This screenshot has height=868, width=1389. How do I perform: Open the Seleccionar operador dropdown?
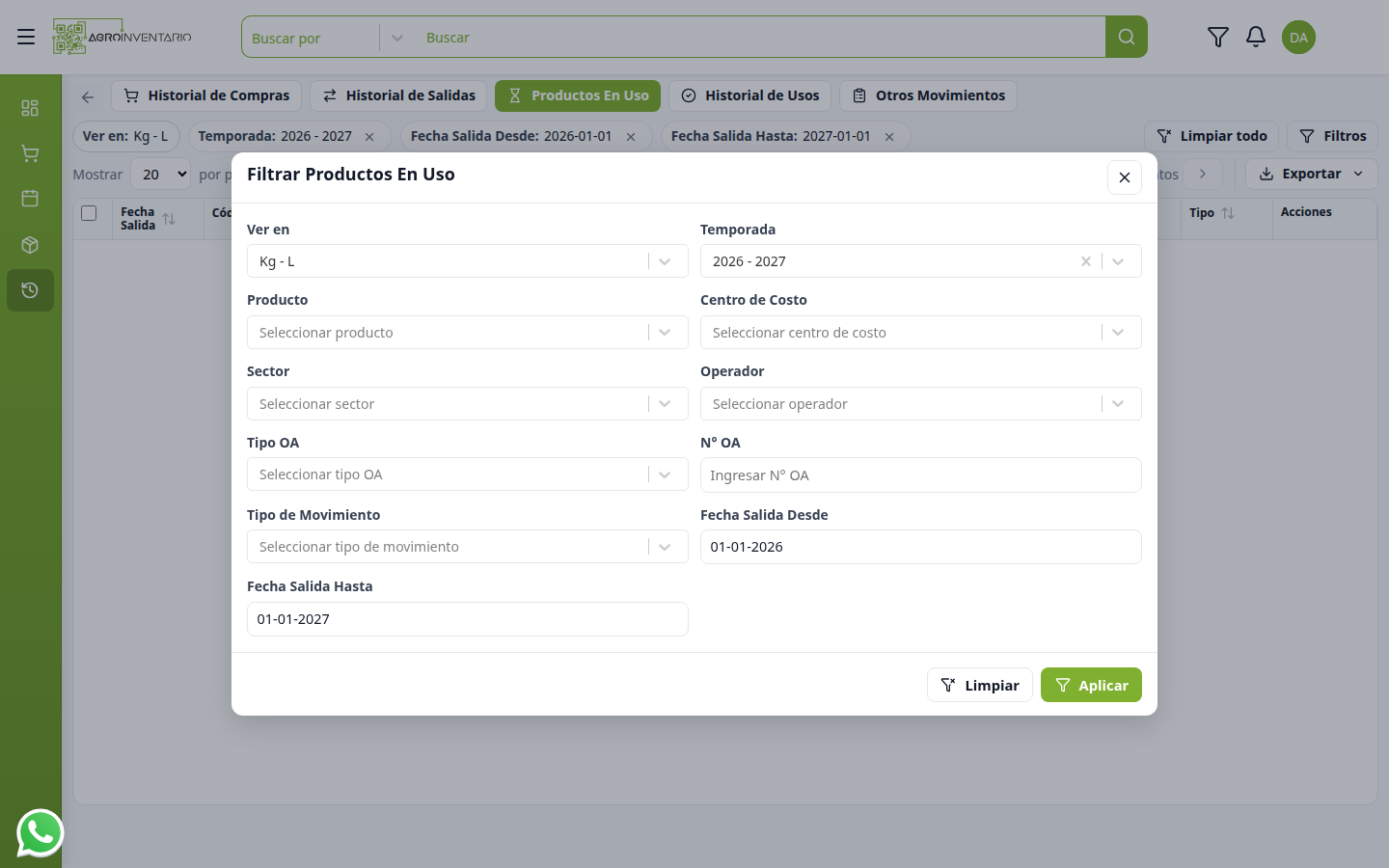920,404
